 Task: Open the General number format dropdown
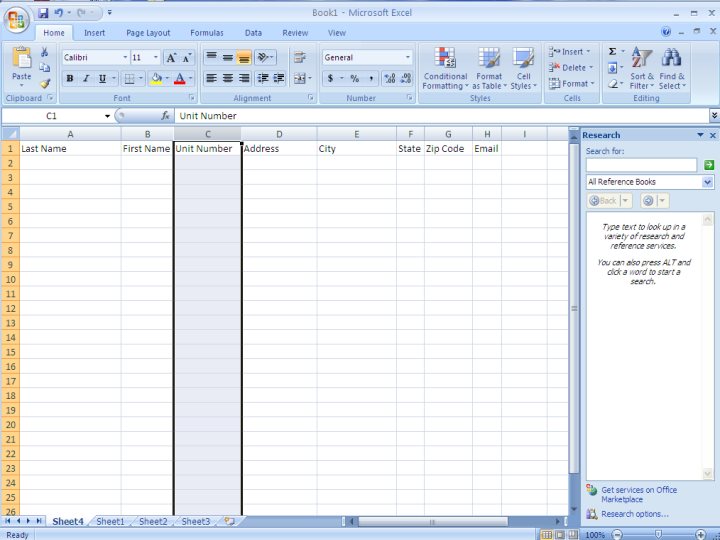pos(407,57)
